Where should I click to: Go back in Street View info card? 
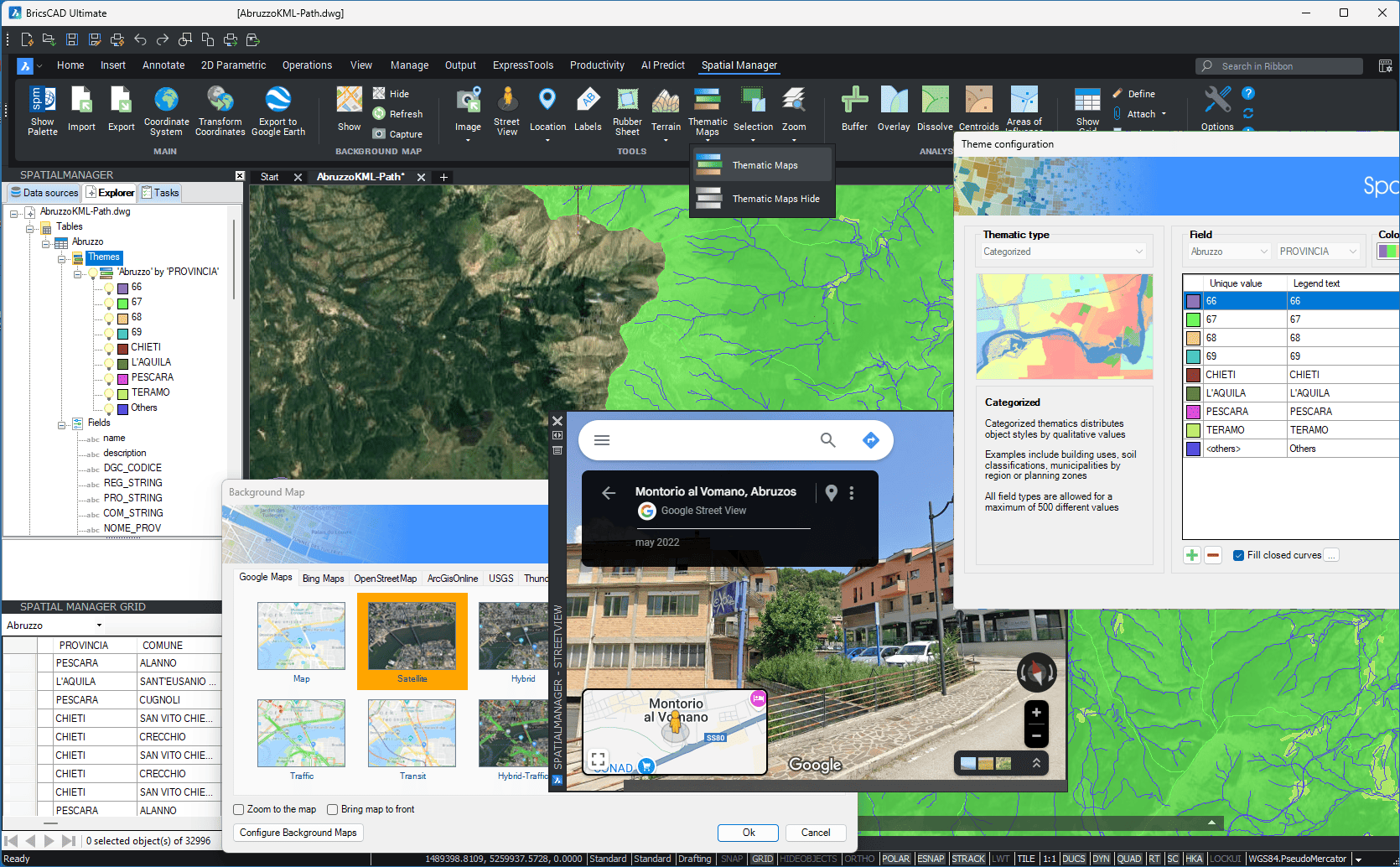609,493
